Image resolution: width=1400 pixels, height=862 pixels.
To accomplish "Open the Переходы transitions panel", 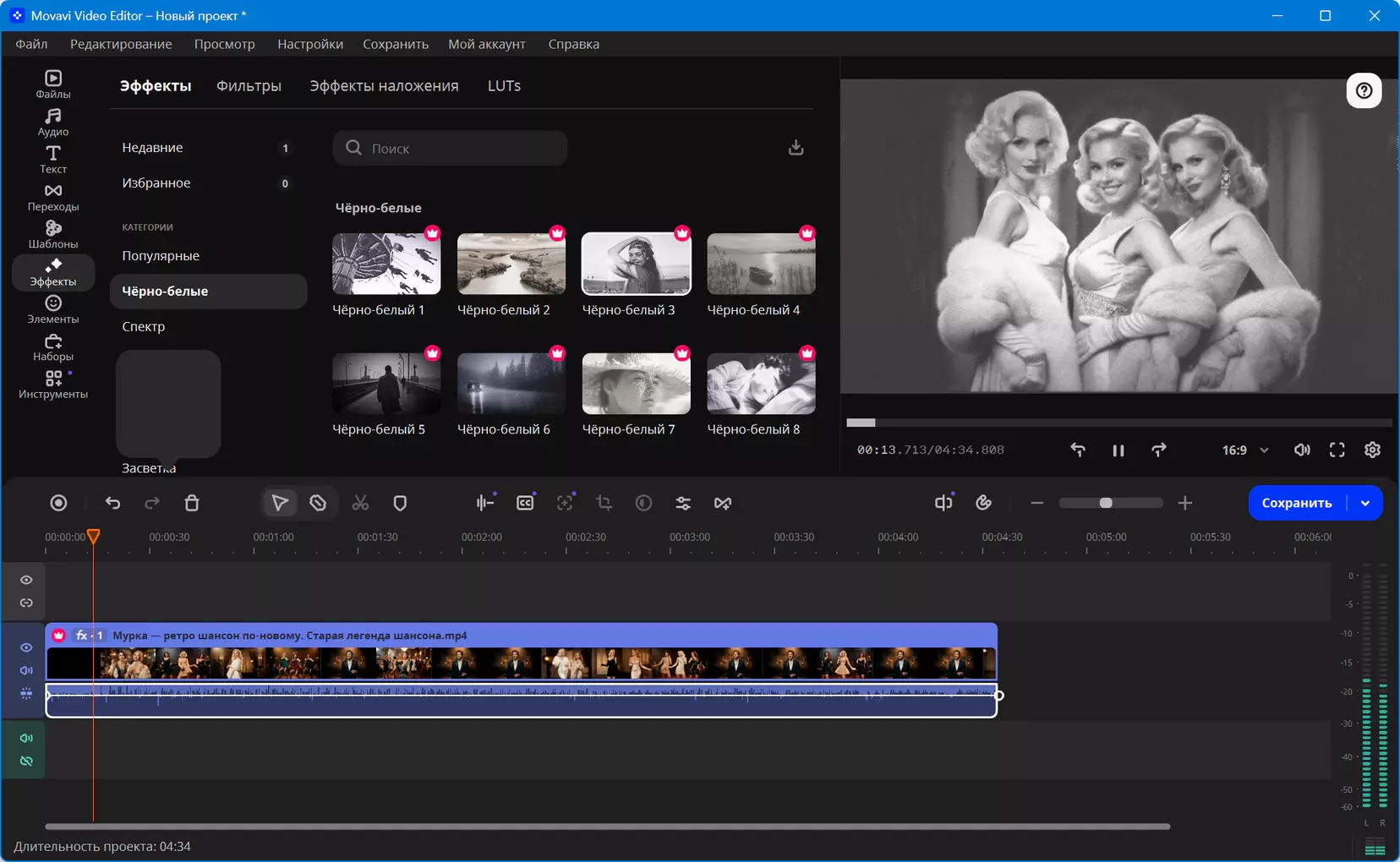I will [52, 197].
